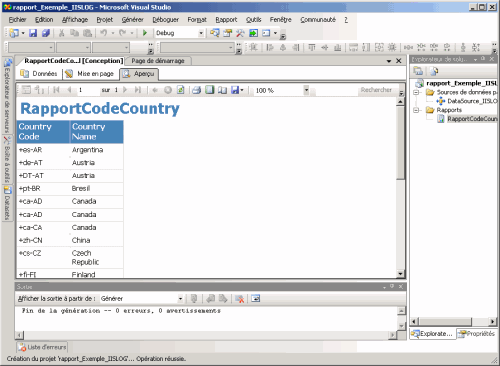Click Stop rendering icon in preview toolbar
The height and width of the screenshot is (366, 500).
(x=168, y=90)
